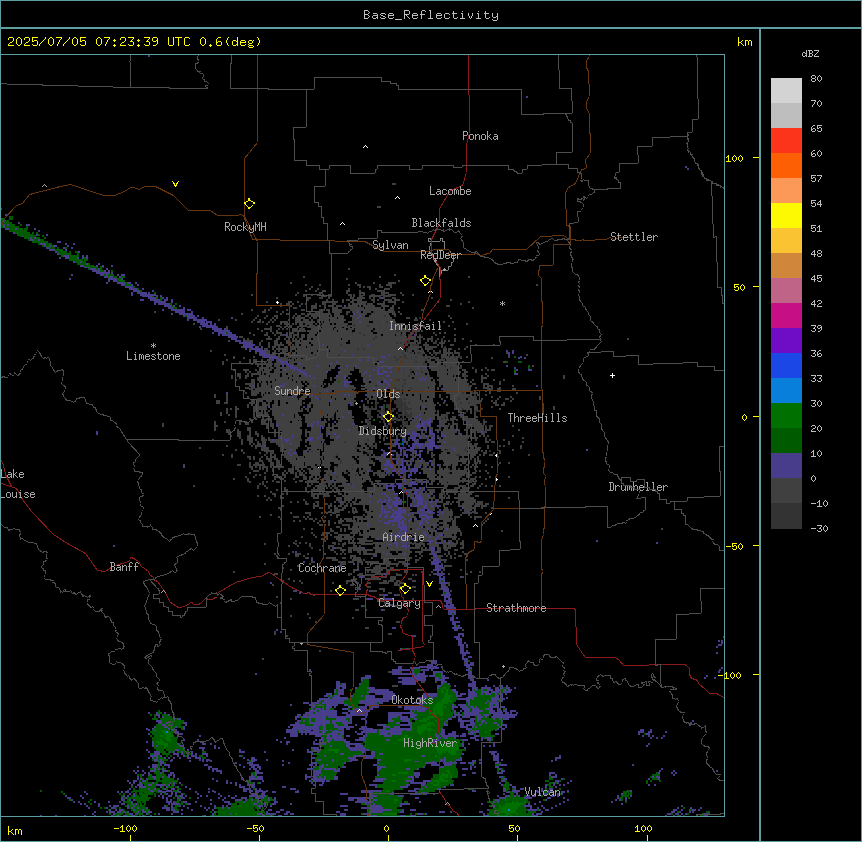862x842 pixels.
Task: Click the Sundre town label
Action: [x=292, y=391]
